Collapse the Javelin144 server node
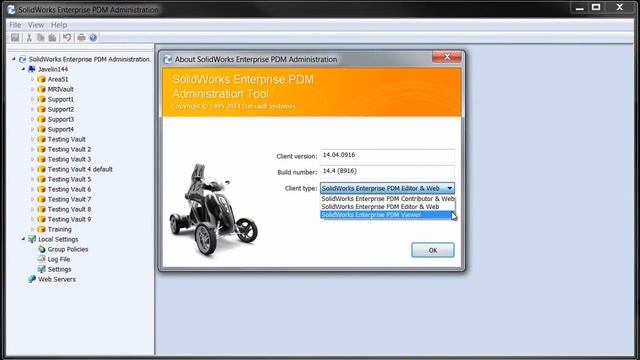Image resolution: width=640 pixels, height=360 pixels. pyautogui.click(x=23, y=69)
